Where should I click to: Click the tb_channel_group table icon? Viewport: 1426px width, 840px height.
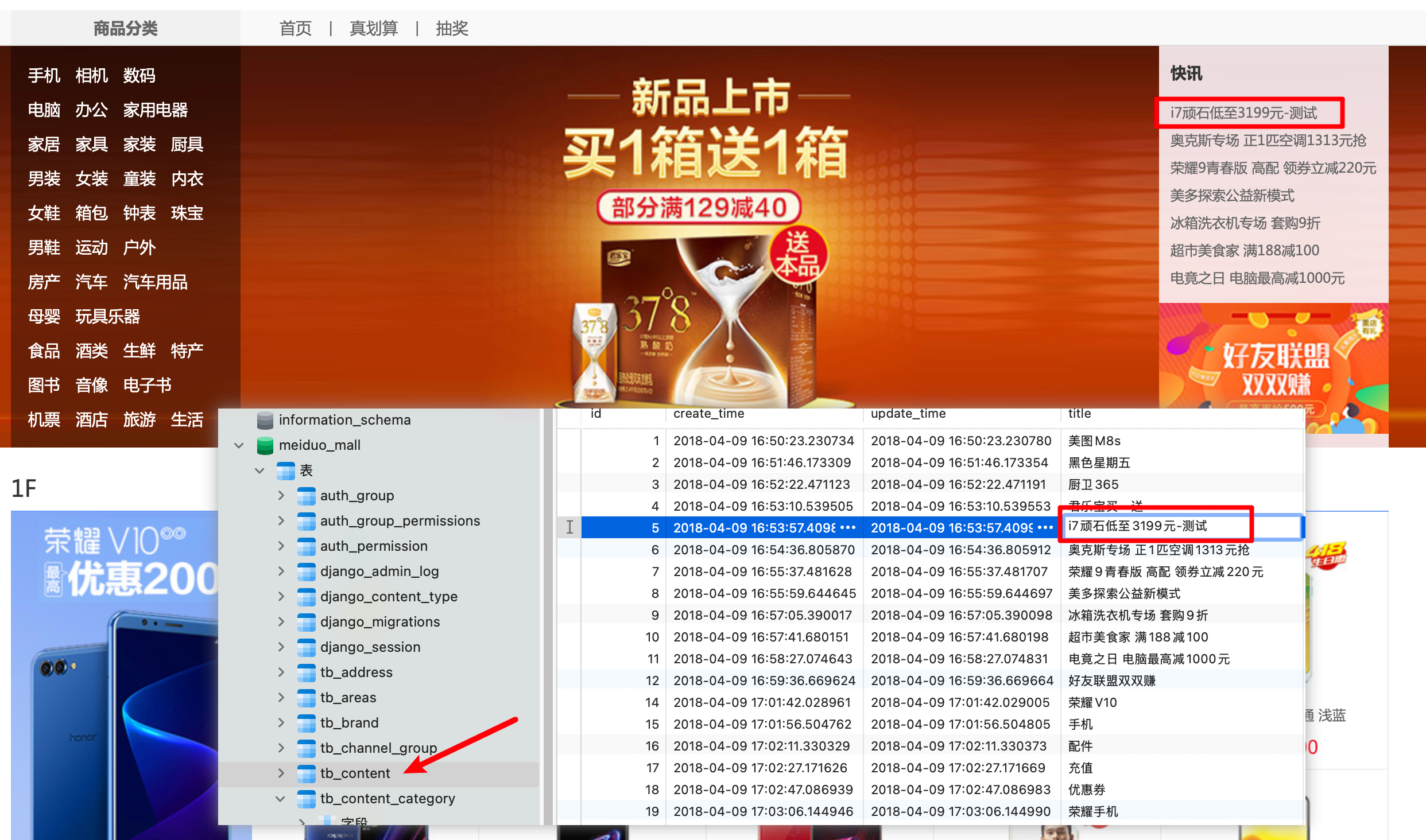click(x=306, y=748)
